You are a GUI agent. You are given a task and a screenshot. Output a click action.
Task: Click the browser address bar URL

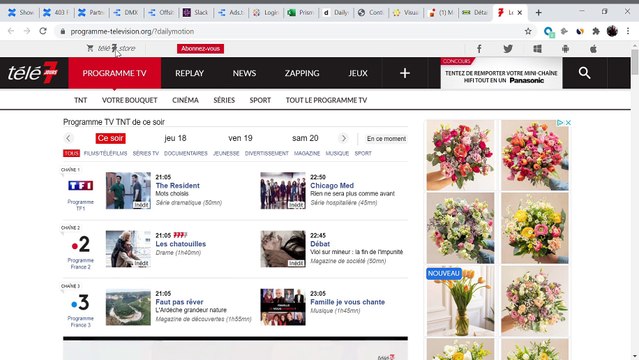click(x=132, y=31)
